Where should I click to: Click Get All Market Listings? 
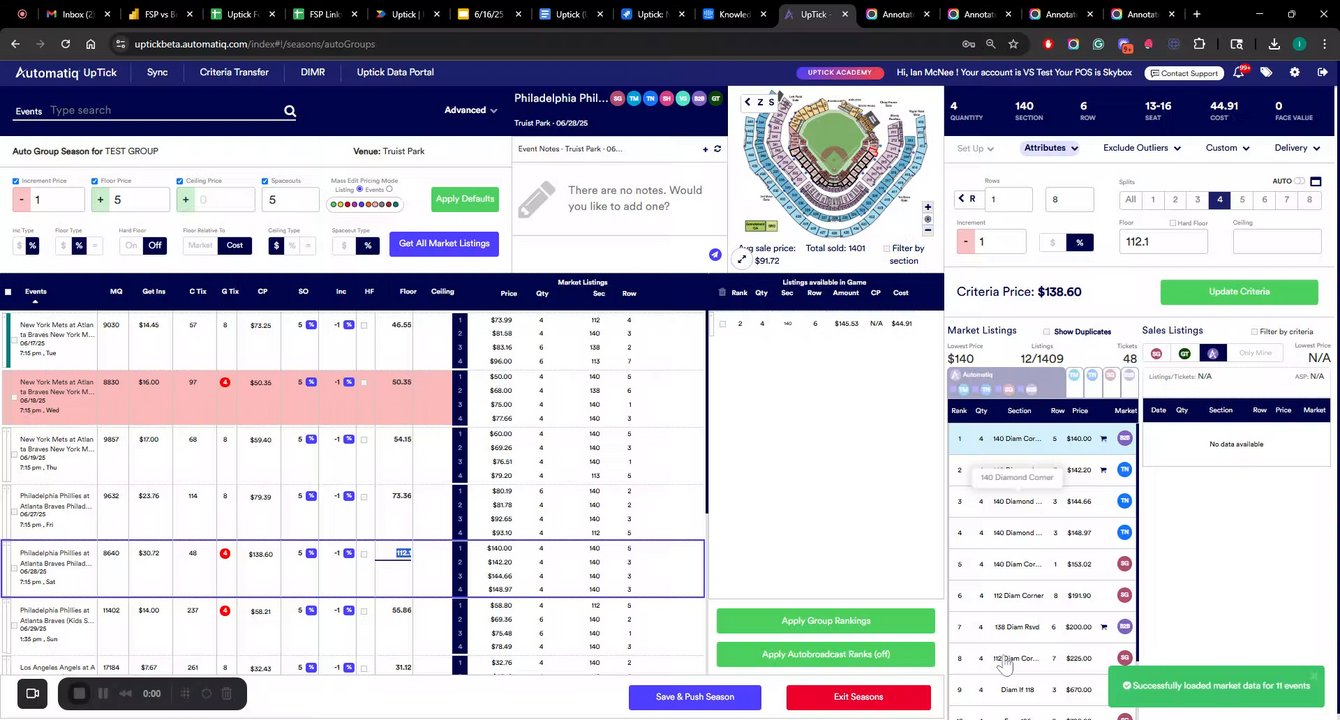click(444, 244)
